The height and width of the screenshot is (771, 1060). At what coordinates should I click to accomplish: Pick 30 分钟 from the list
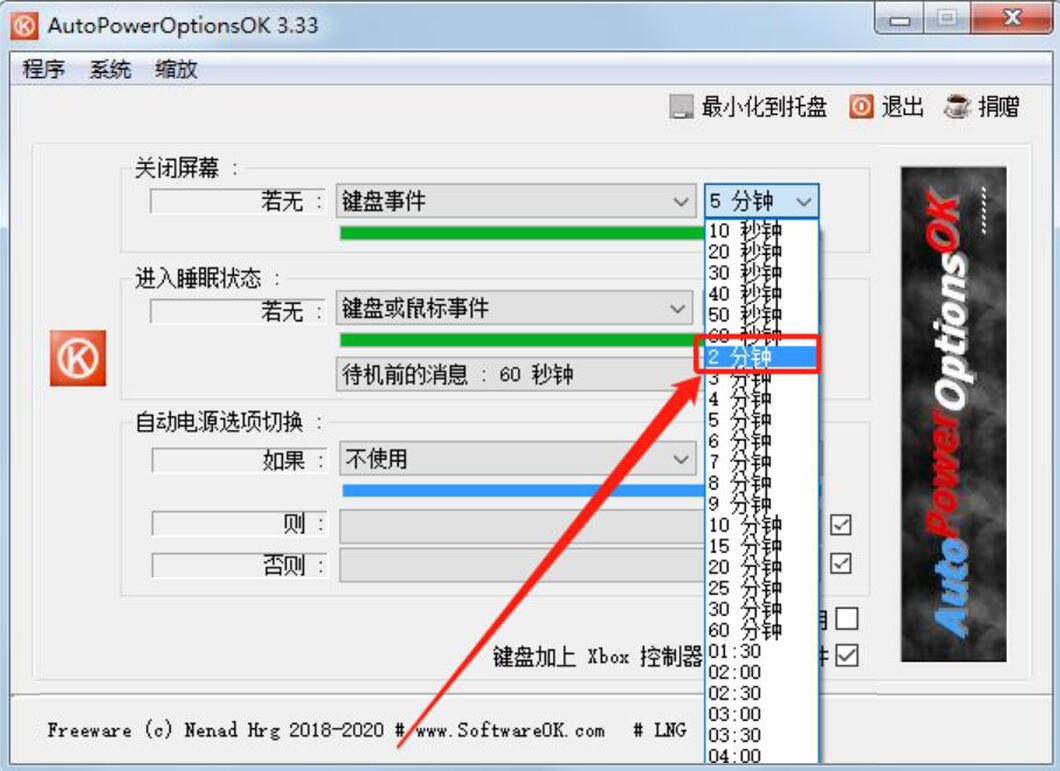click(x=761, y=609)
